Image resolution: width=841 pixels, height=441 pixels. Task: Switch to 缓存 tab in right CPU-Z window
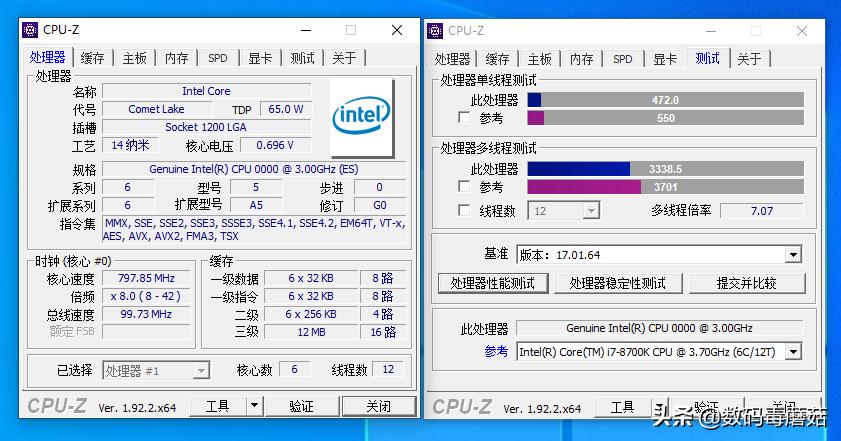[497, 59]
